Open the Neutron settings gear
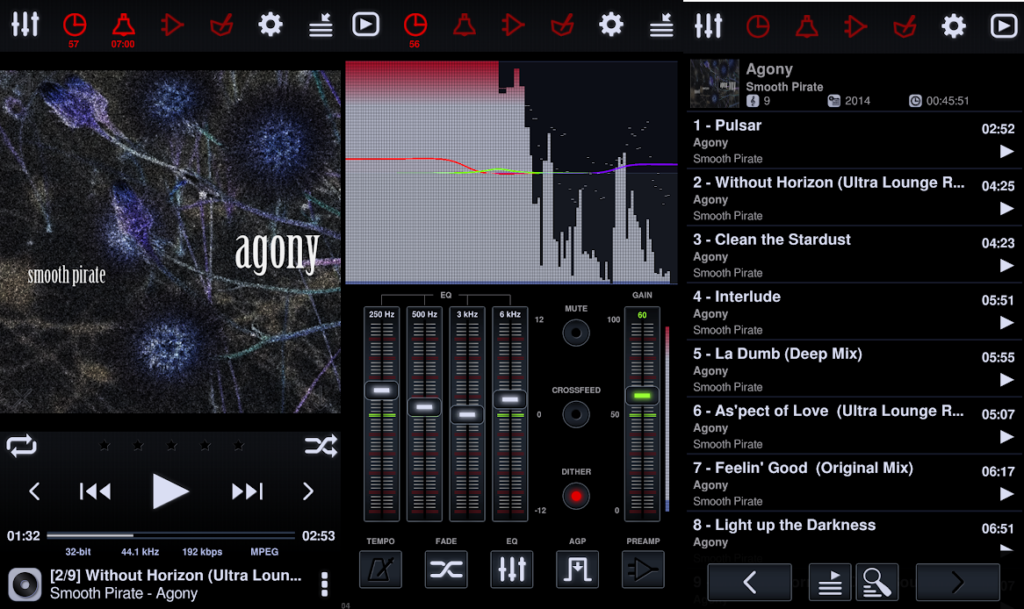The height and width of the screenshot is (609, 1024). 269,26
